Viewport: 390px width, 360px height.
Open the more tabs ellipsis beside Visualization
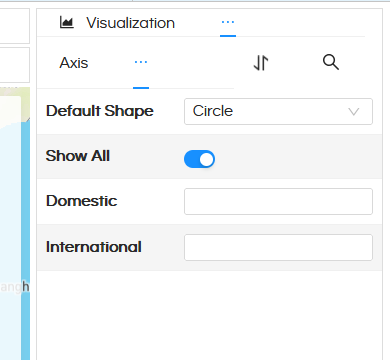tap(228, 23)
